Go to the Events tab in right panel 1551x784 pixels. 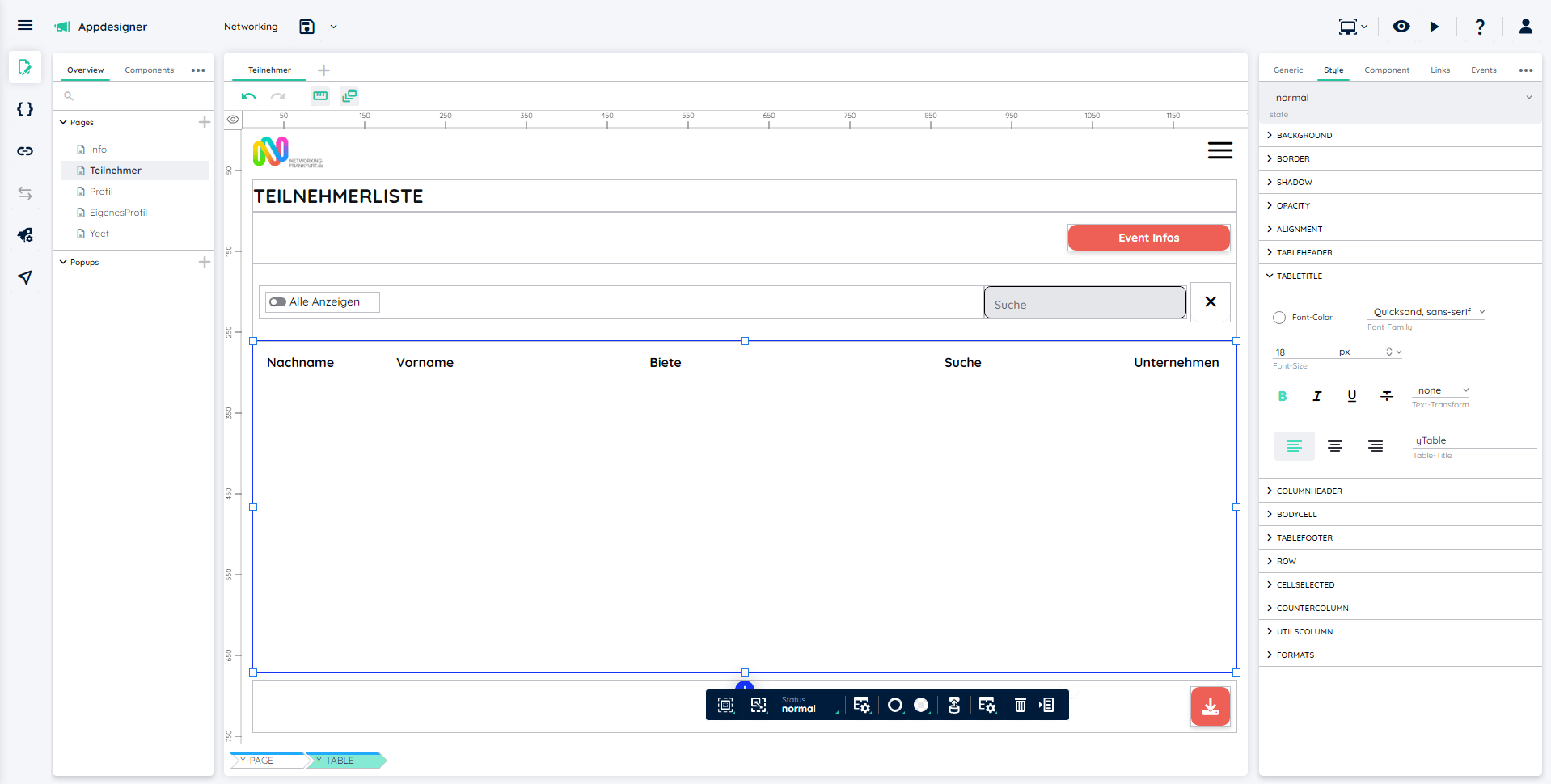(1483, 70)
